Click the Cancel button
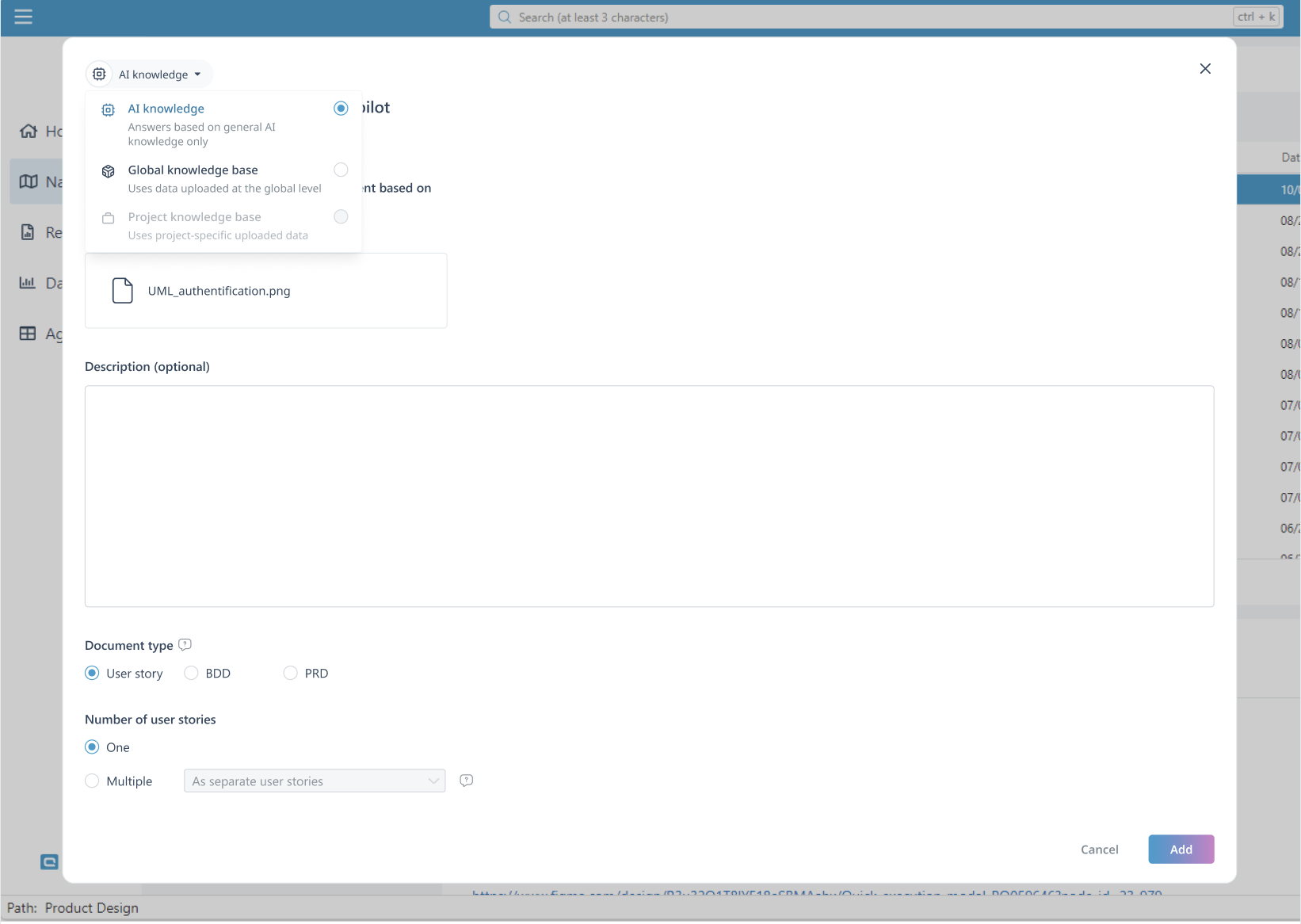 coord(1099,850)
